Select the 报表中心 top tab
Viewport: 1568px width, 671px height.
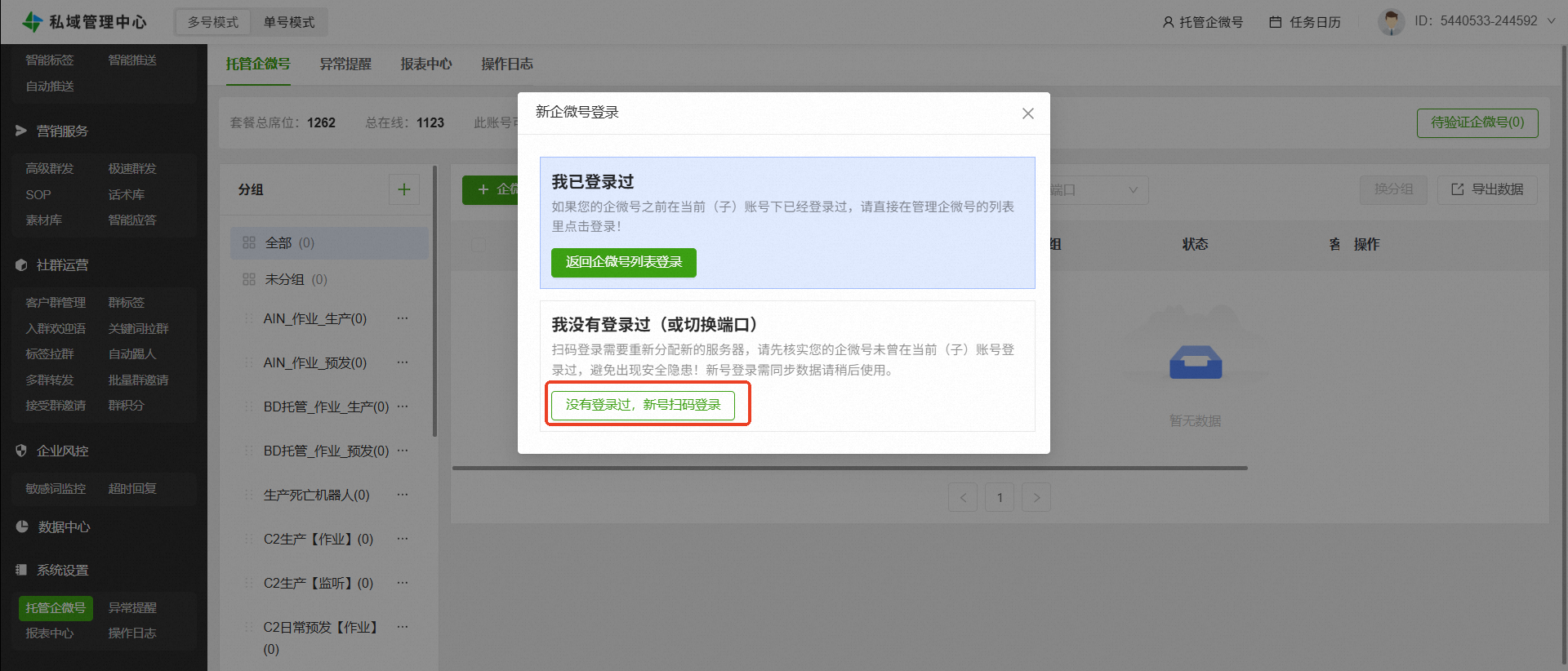pos(426,64)
